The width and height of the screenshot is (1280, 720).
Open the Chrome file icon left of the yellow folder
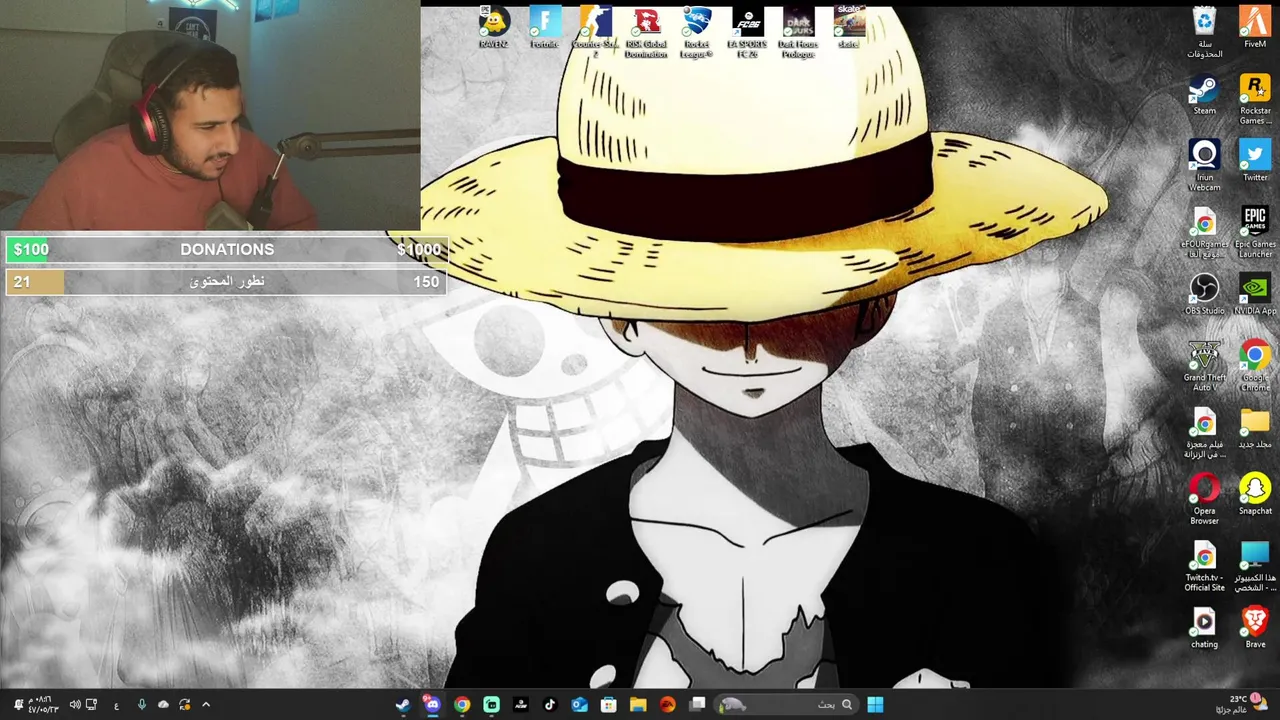pyautogui.click(x=1204, y=433)
